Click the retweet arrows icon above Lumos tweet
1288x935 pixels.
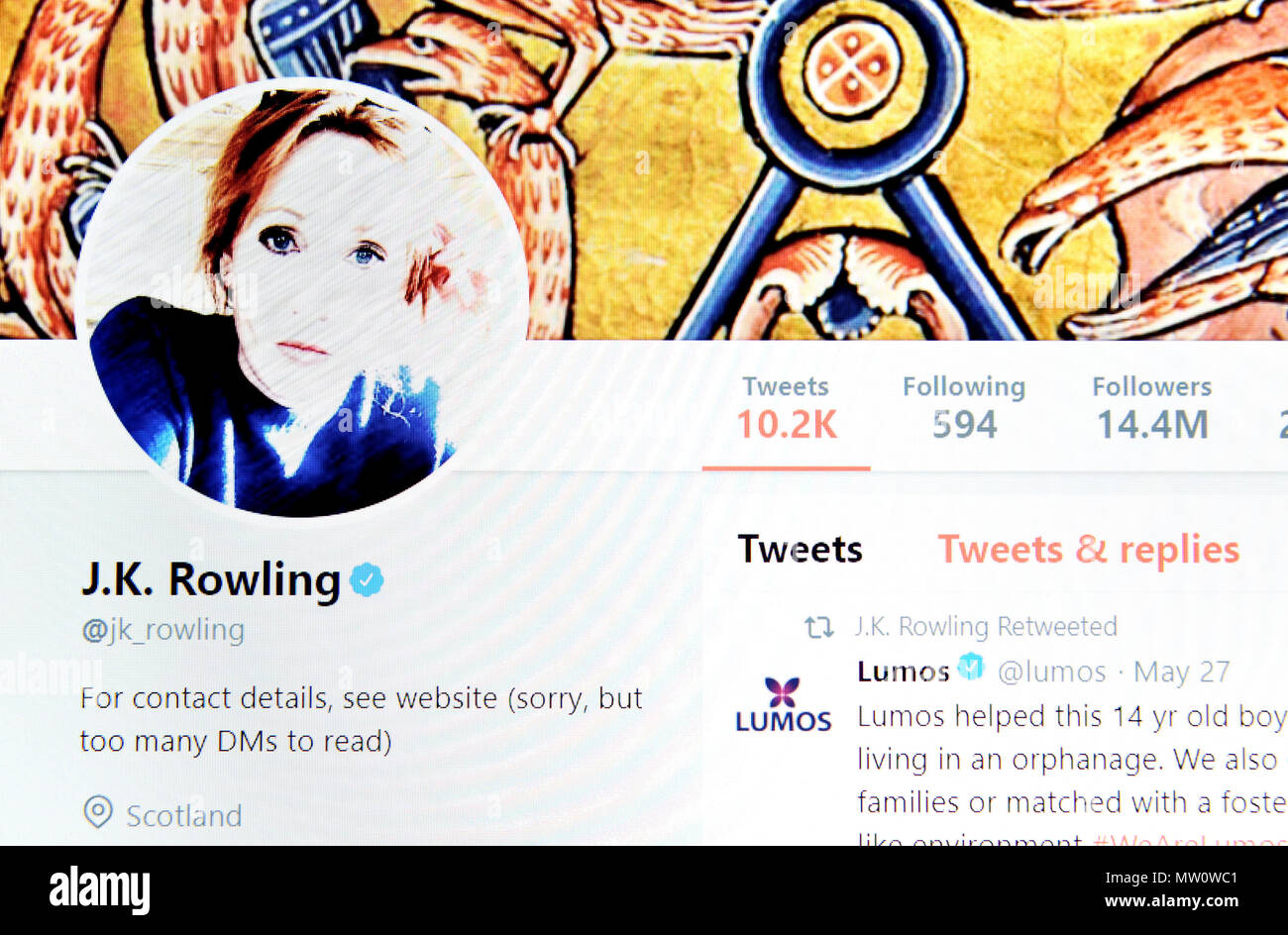pyautogui.click(x=818, y=627)
